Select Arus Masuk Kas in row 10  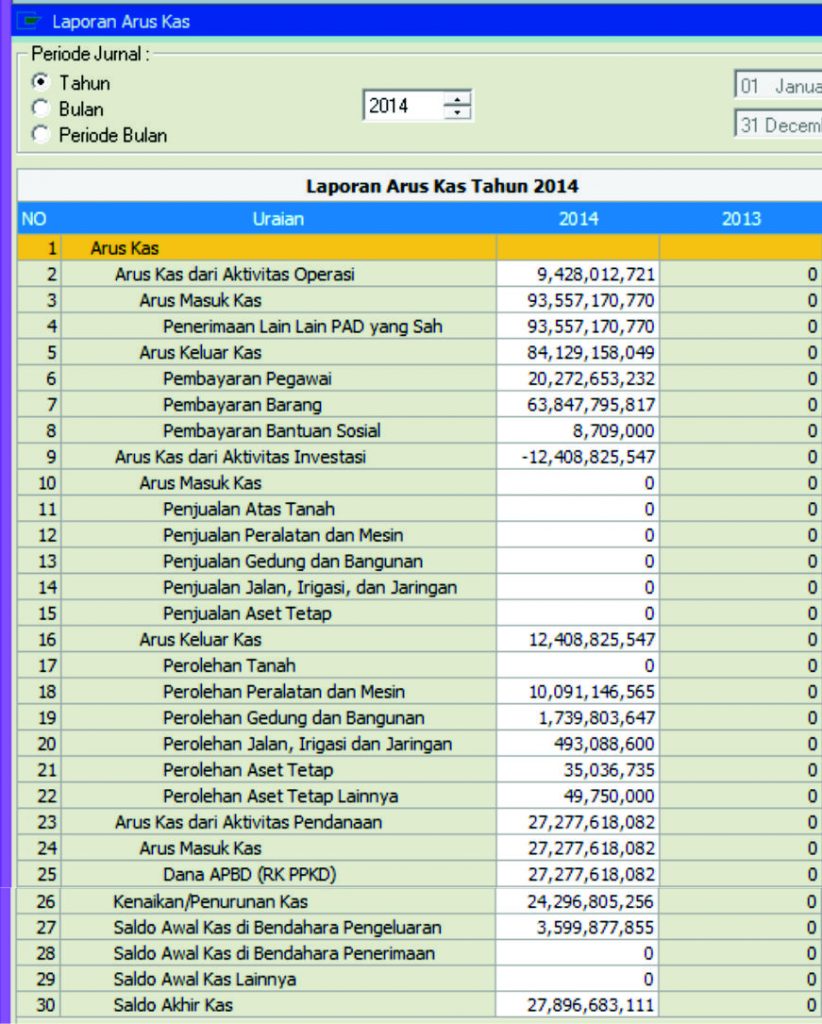point(200,483)
